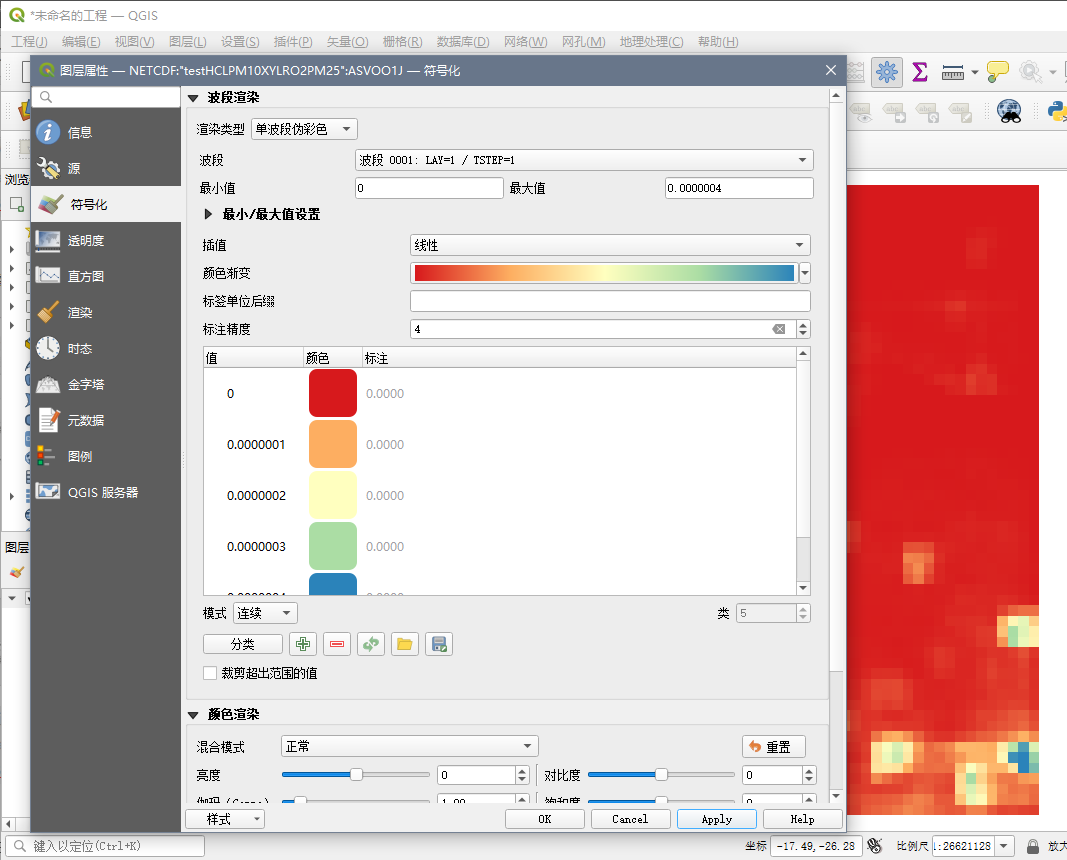Add a classification entry with green plus icon
Viewport: 1067px width, 860px height.
pyautogui.click(x=302, y=644)
